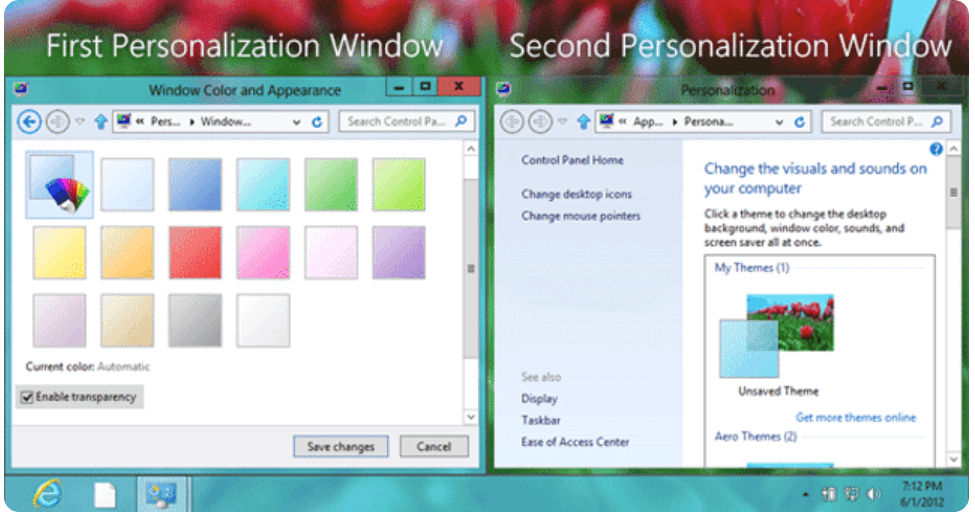Refresh the Window Color address bar
Image resolution: width=975 pixels, height=512 pixels.
317,122
